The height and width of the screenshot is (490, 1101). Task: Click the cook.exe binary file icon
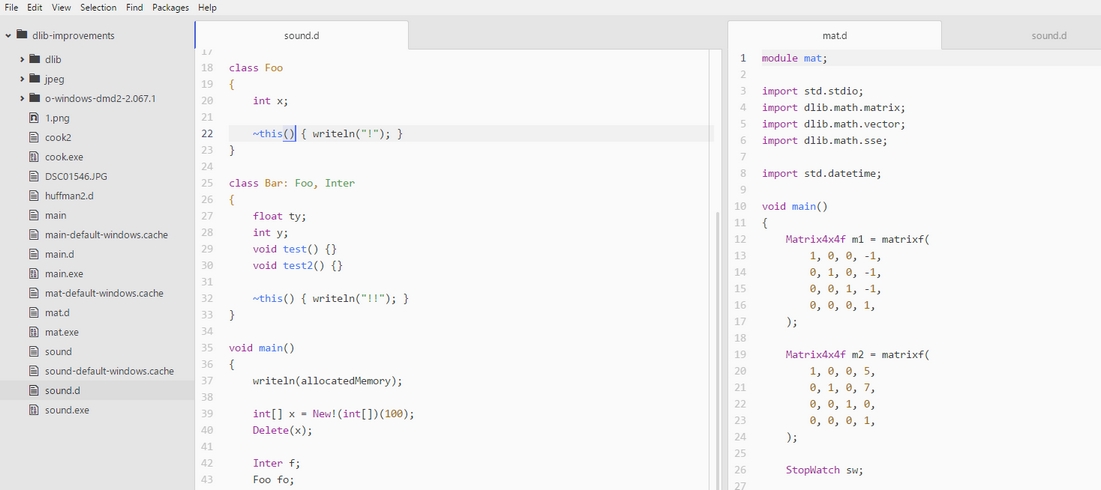pyautogui.click(x=34, y=157)
